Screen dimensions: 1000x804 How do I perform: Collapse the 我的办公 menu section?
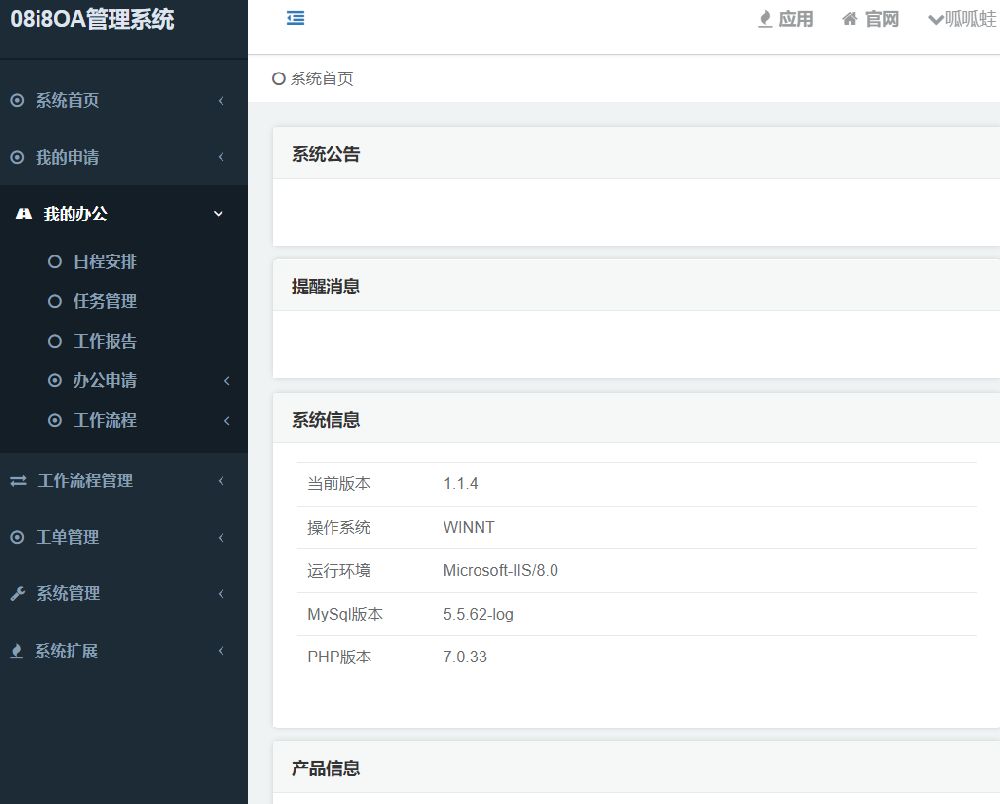(217, 213)
